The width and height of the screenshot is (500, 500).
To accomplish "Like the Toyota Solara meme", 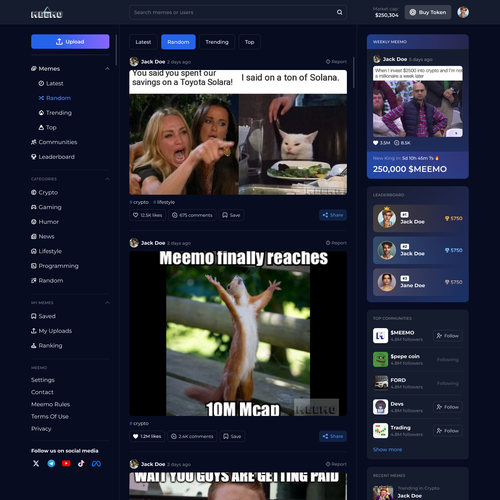I will click(147, 215).
